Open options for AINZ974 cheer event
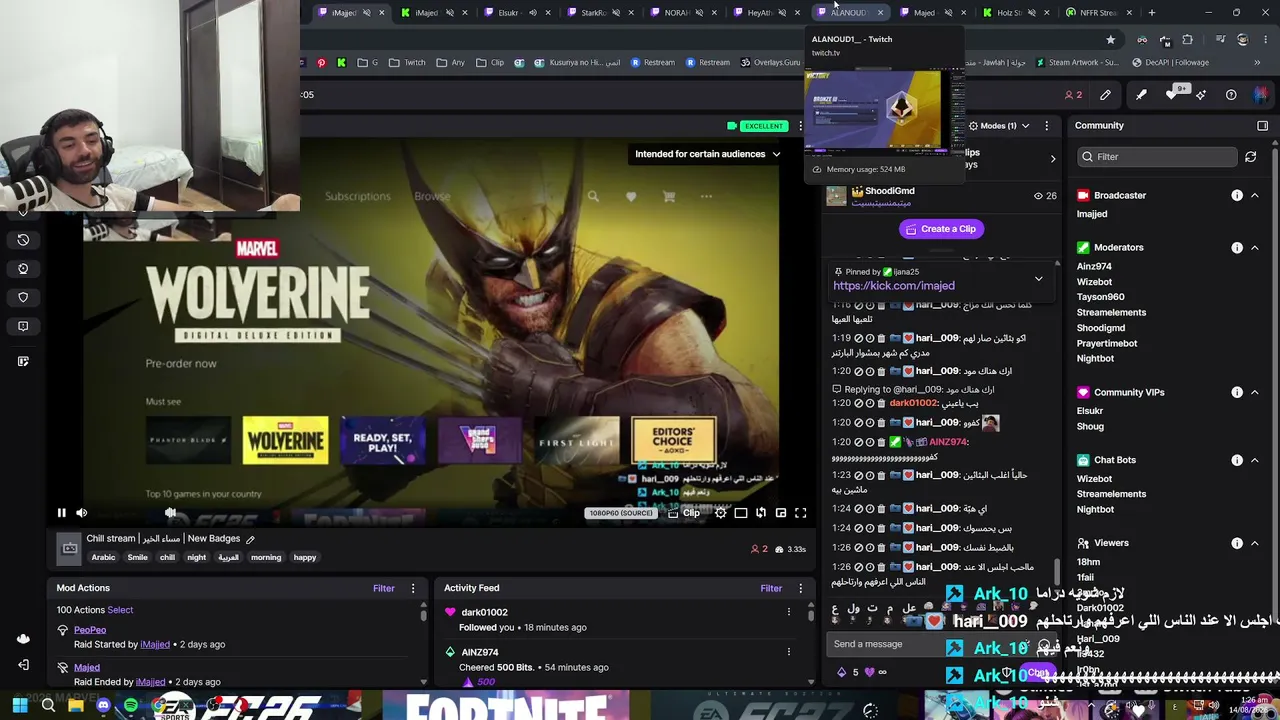1280x720 pixels. [788, 652]
